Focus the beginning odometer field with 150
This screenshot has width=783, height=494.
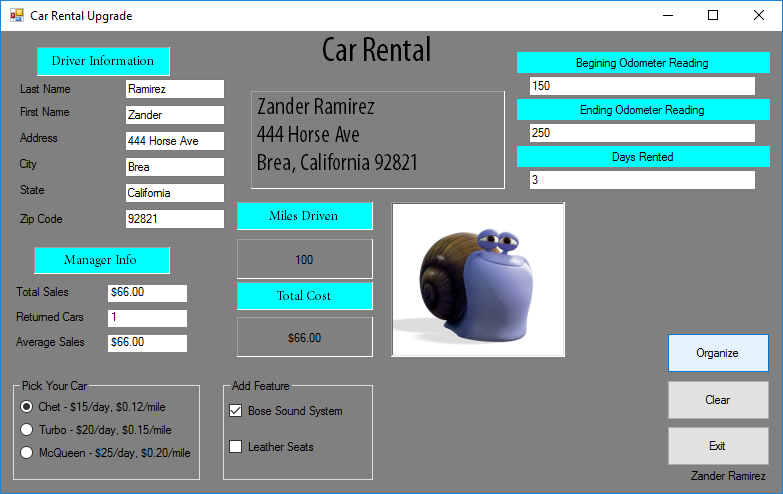pos(642,86)
